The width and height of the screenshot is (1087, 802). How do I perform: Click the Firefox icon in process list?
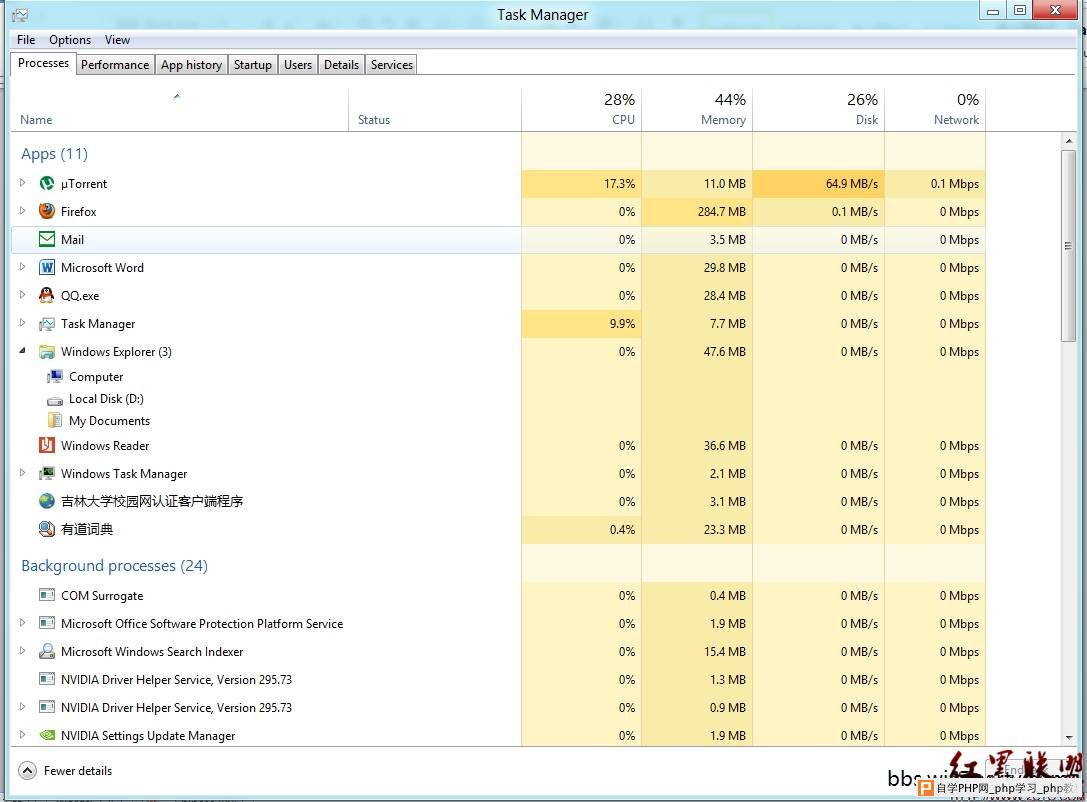(47, 212)
